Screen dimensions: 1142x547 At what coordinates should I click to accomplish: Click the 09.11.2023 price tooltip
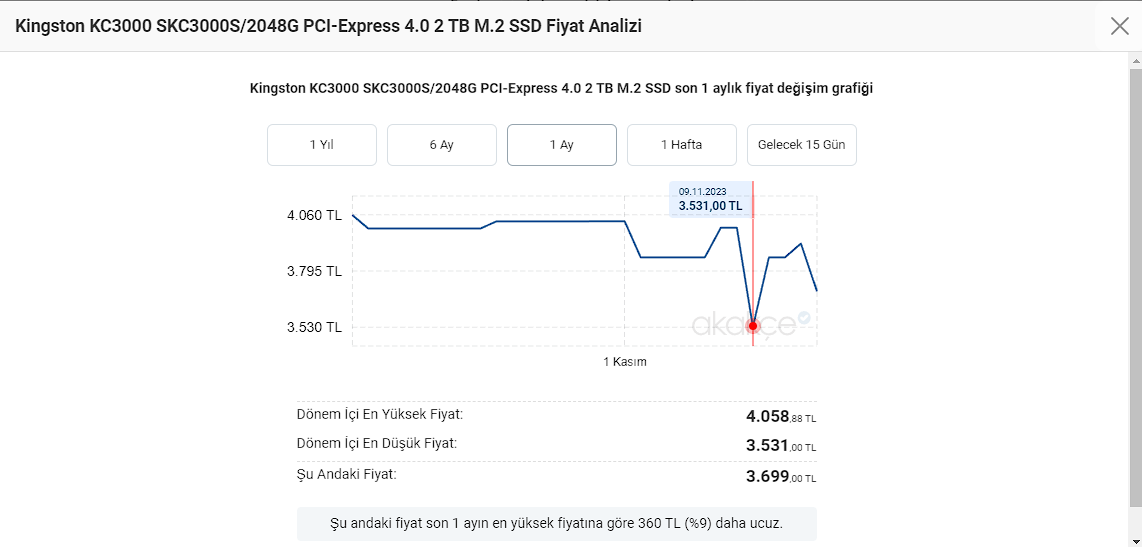[x=710, y=199]
